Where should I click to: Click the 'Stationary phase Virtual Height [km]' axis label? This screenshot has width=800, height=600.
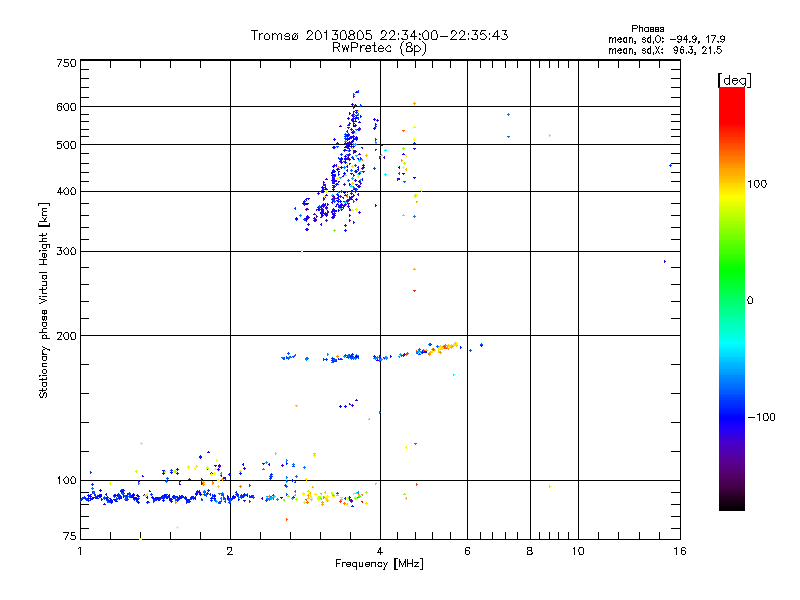[44, 300]
